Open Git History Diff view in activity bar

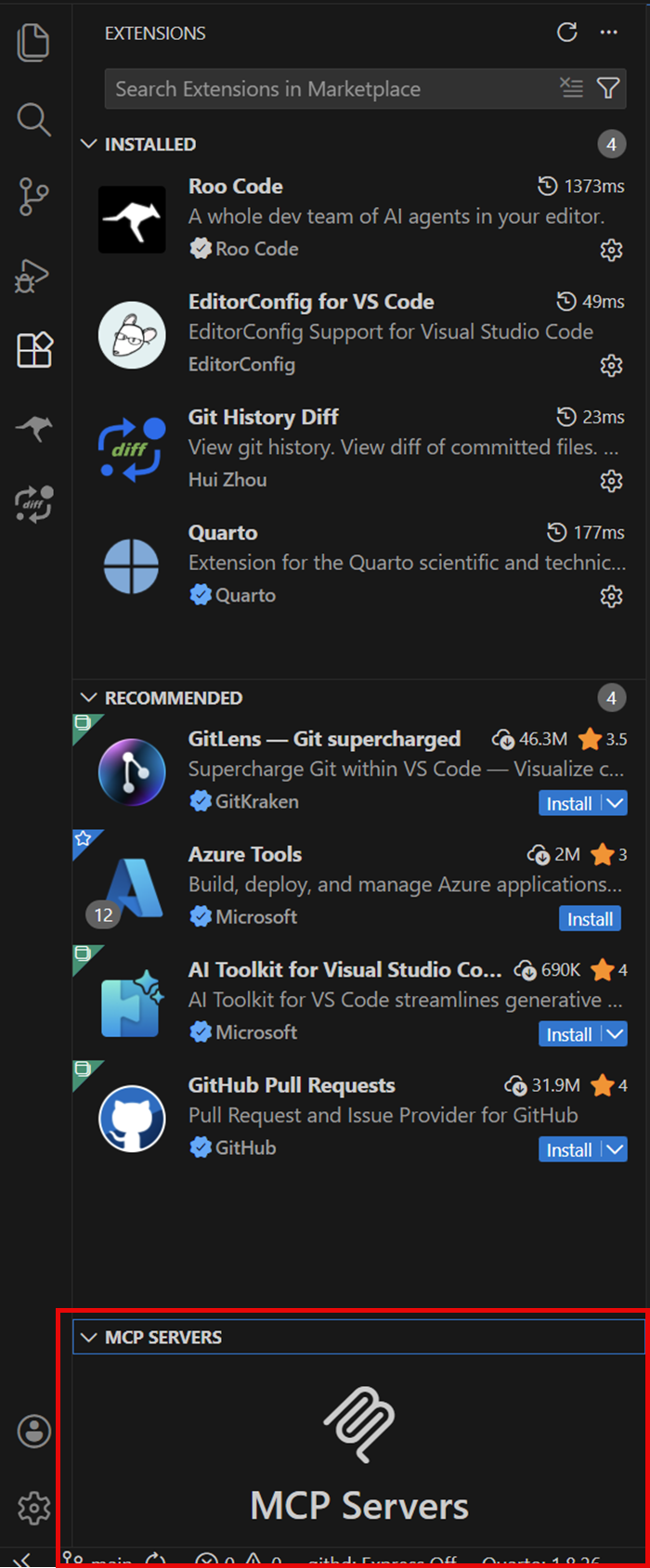(x=33, y=504)
